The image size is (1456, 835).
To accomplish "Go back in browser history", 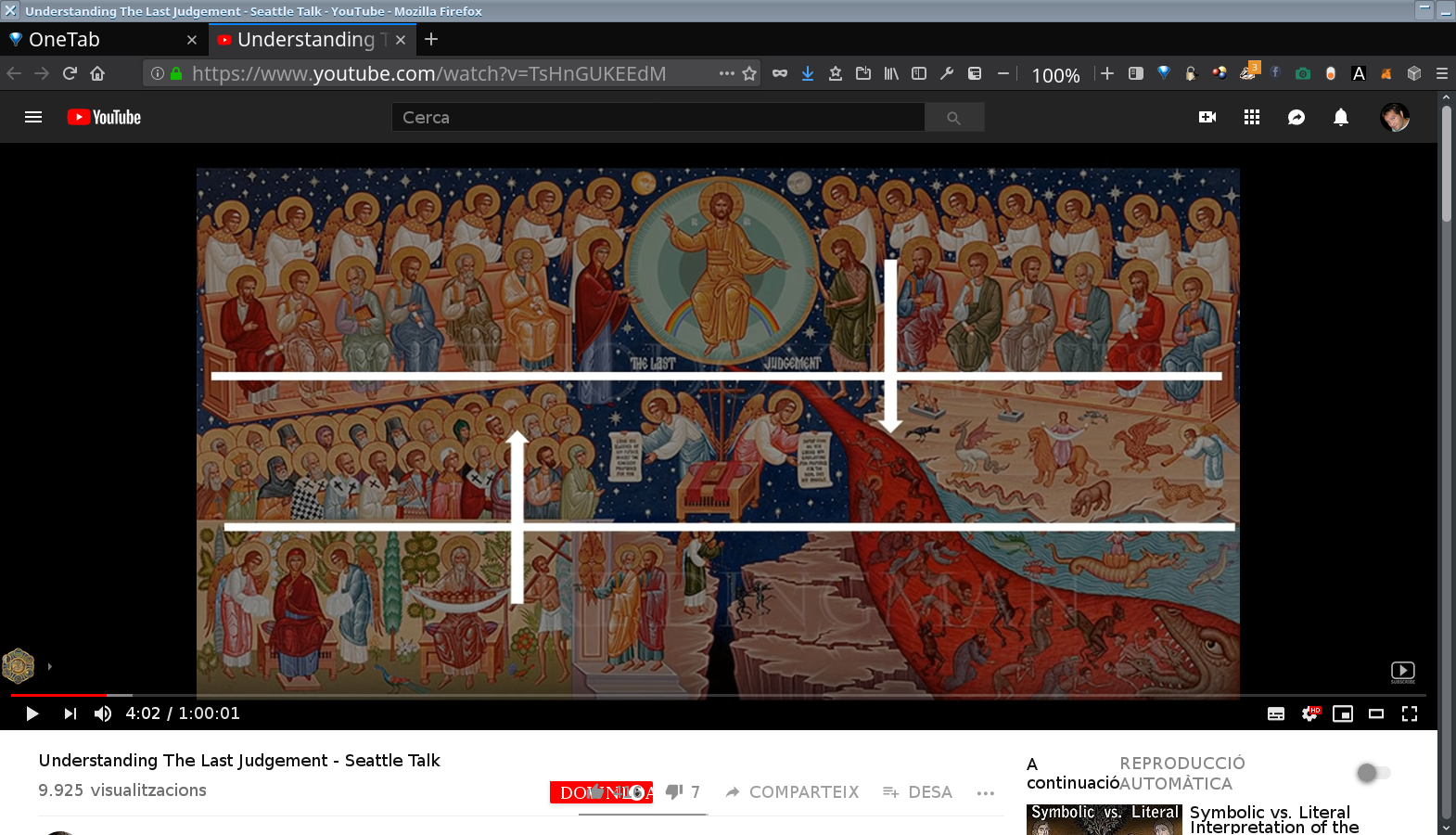I will pos(14,73).
